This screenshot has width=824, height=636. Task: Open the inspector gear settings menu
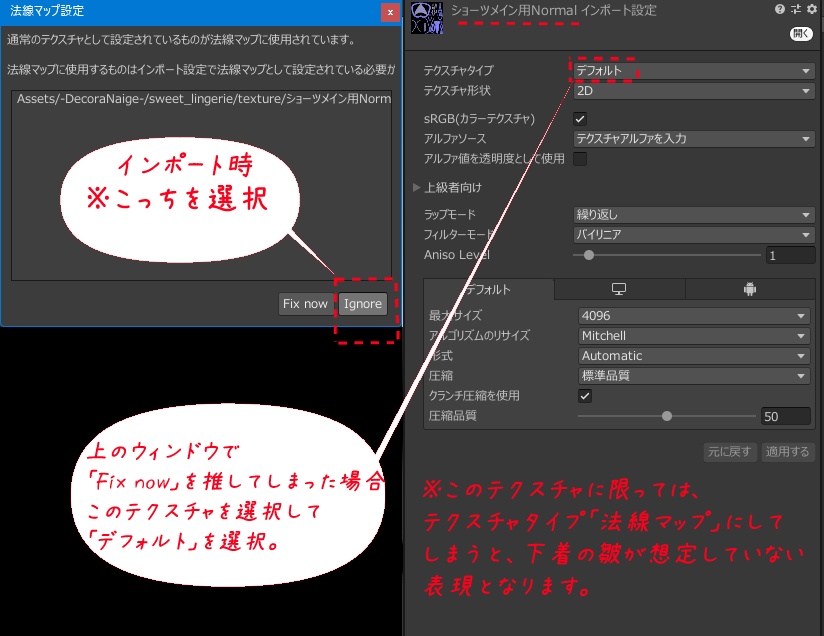(x=812, y=9)
